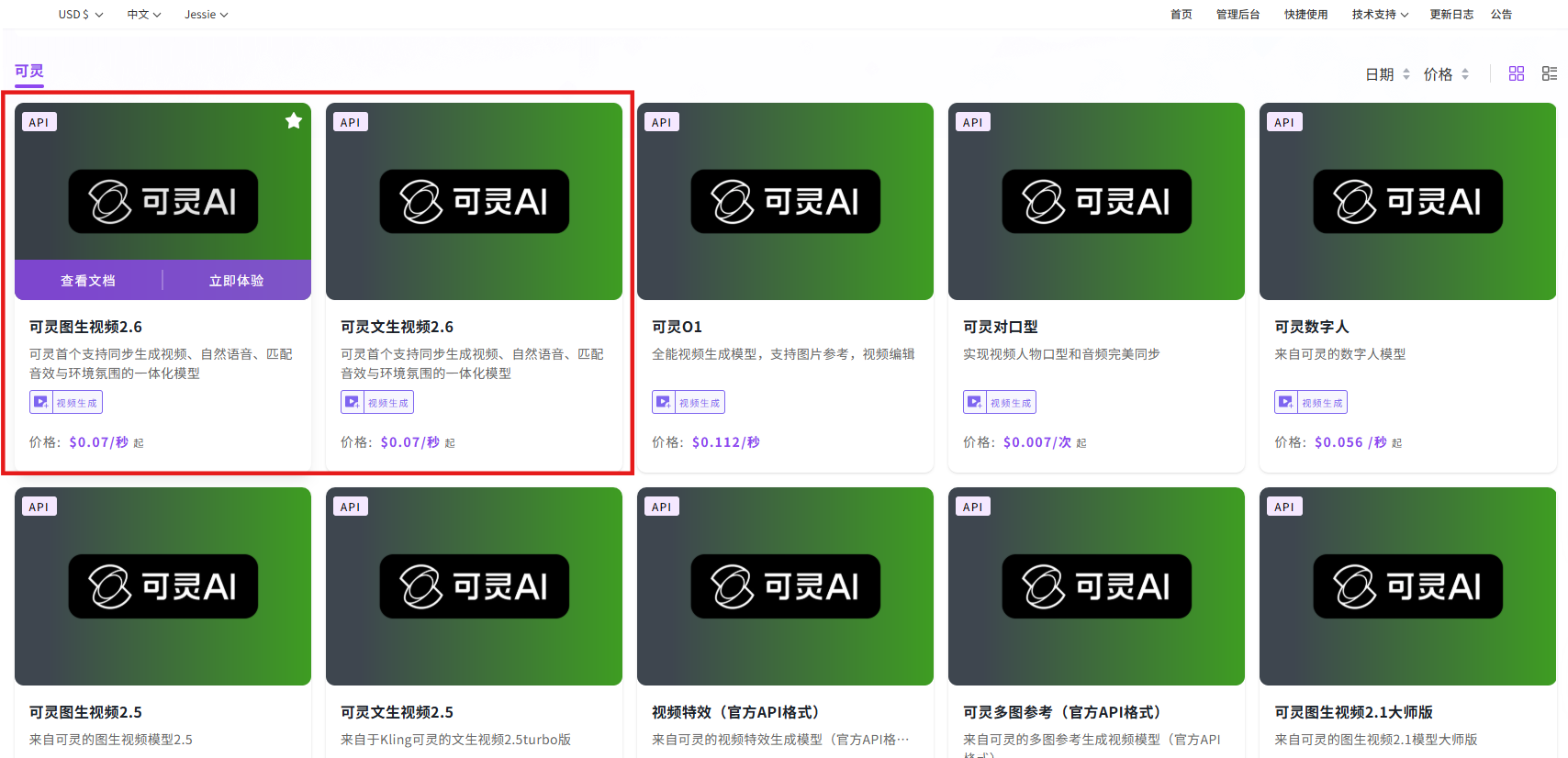Click description 来自于Kling可灵的文生视频2.5turbo版
The image size is (1568, 758).
point(455,740)
